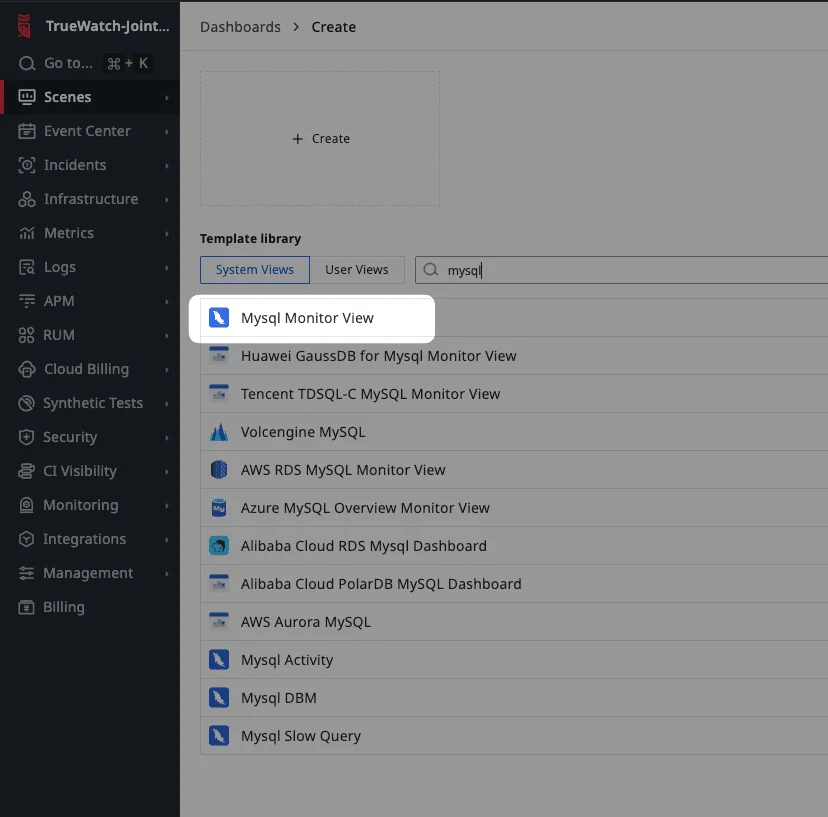The image size is (828, 817).
Task: Select Tencent TDSQL-C MySQL Monitor View
Action: [514, 393]
